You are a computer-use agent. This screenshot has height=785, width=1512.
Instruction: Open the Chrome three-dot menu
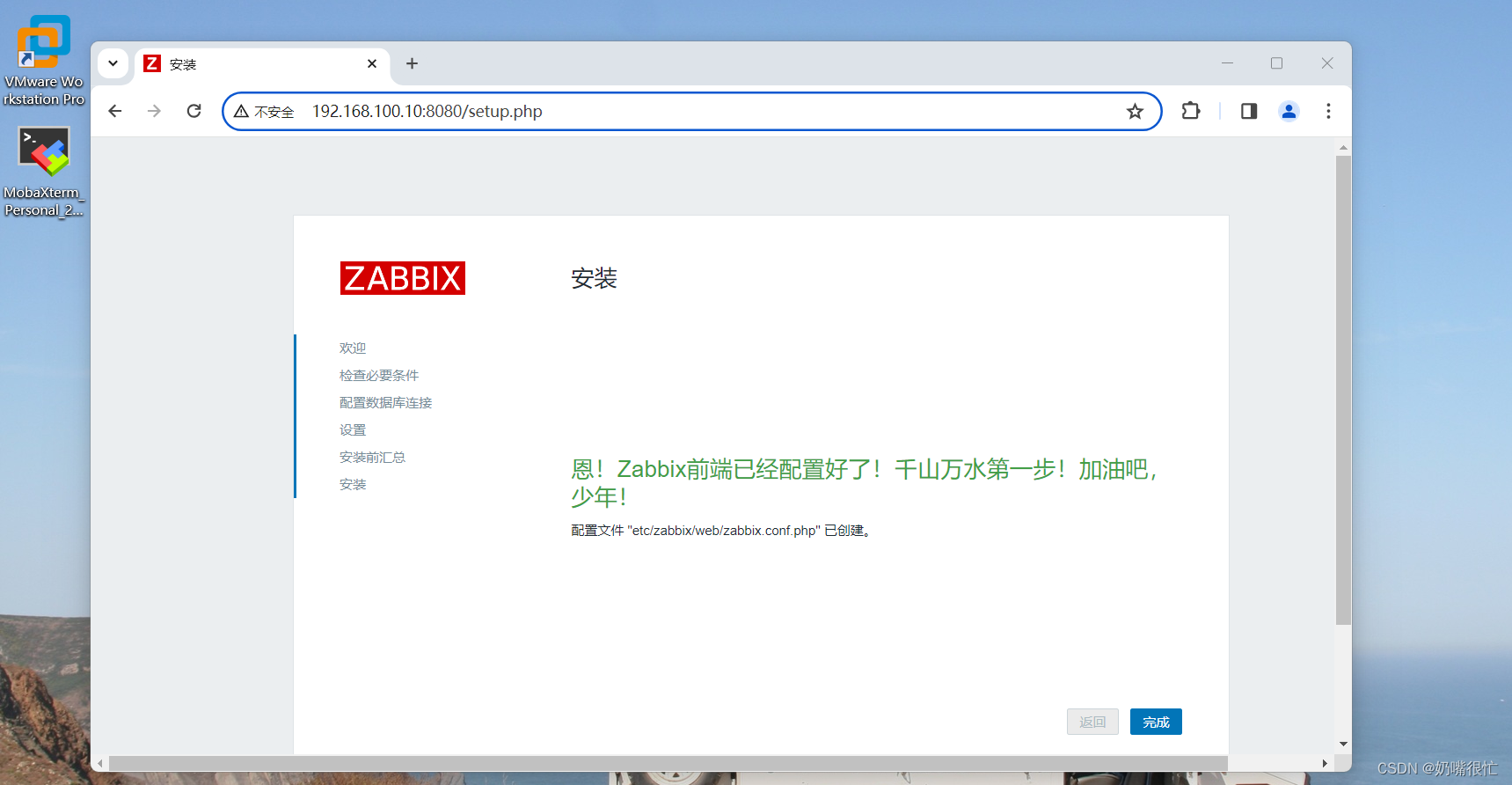coord(1328,111)
